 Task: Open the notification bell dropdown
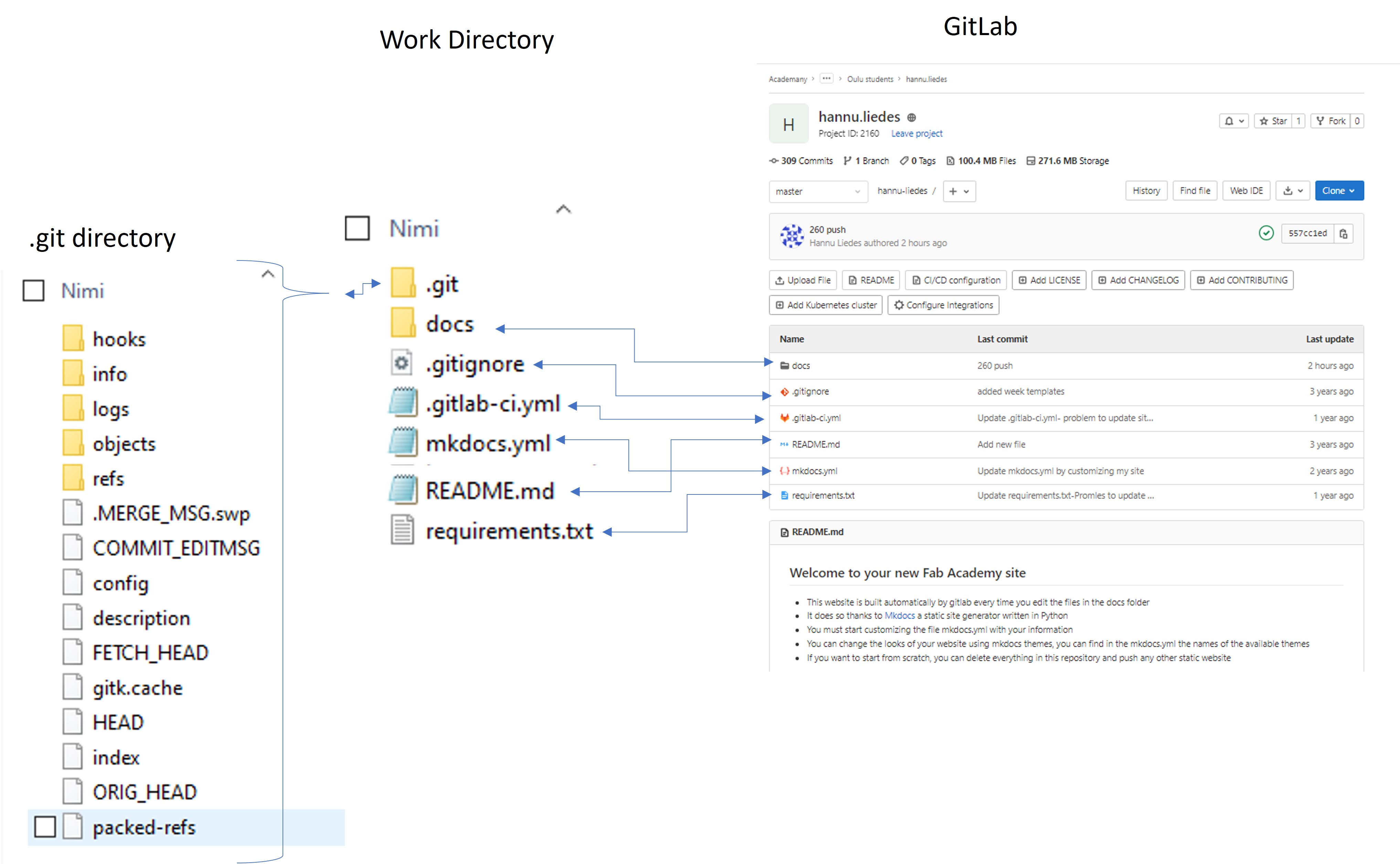(x=1234, y=121)
